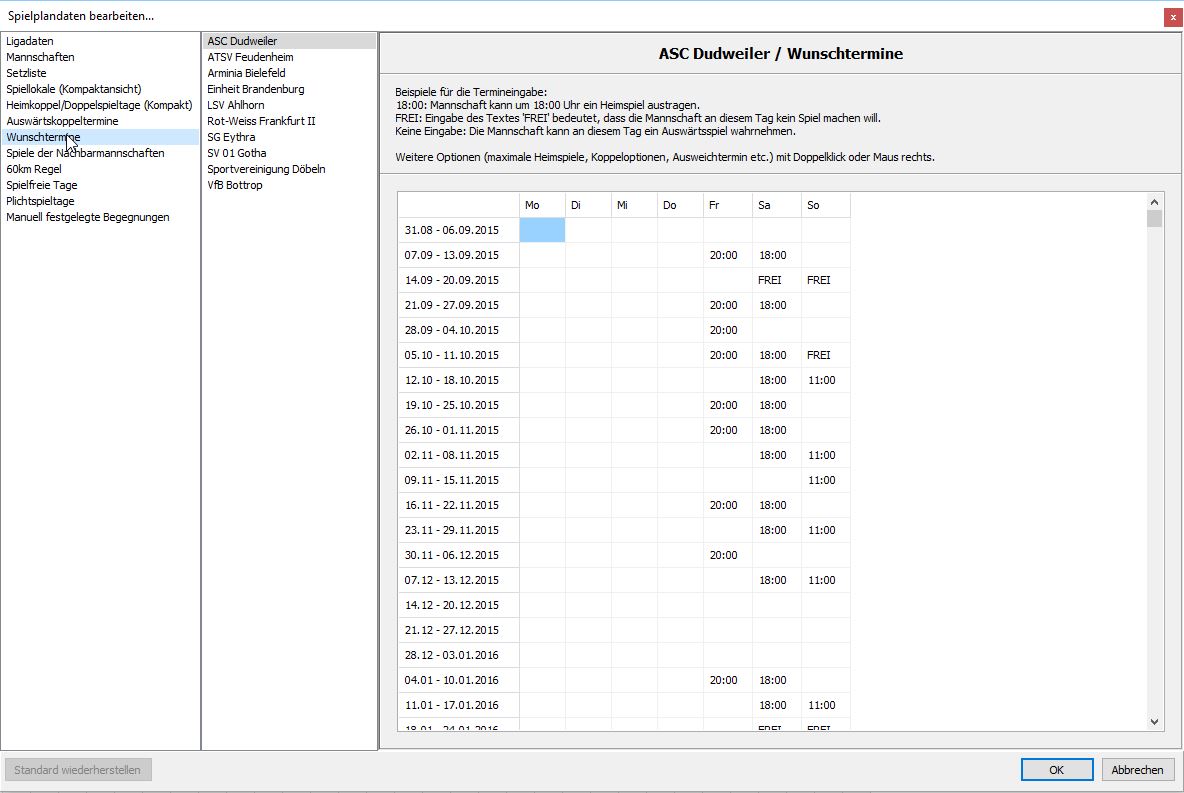
Task: Open Spielfreie Tage section
Action: [42, 185]
